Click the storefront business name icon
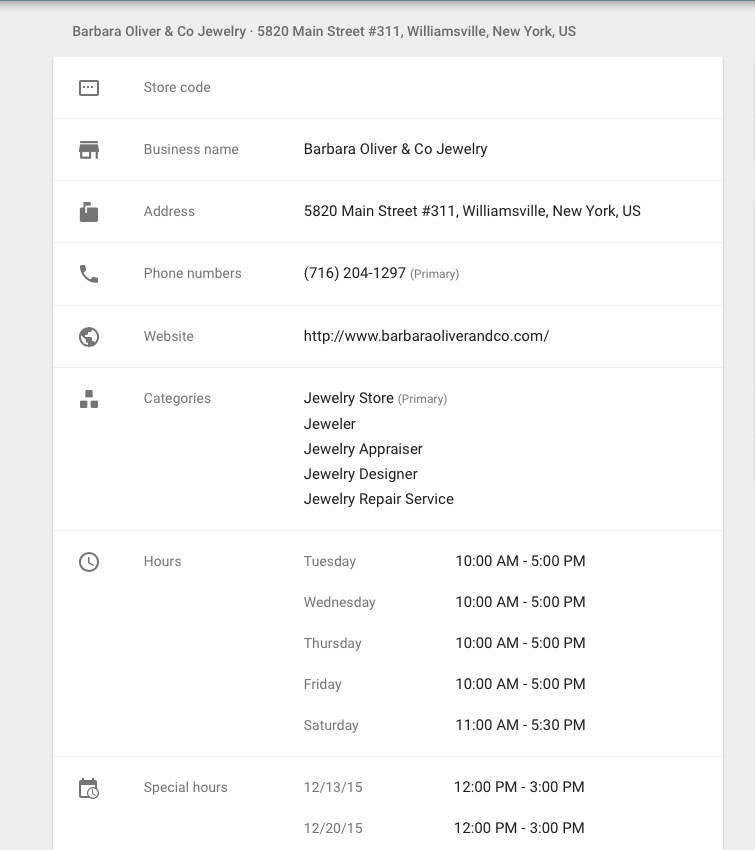This screenshot has width=755, height=850. click(89, 150)
